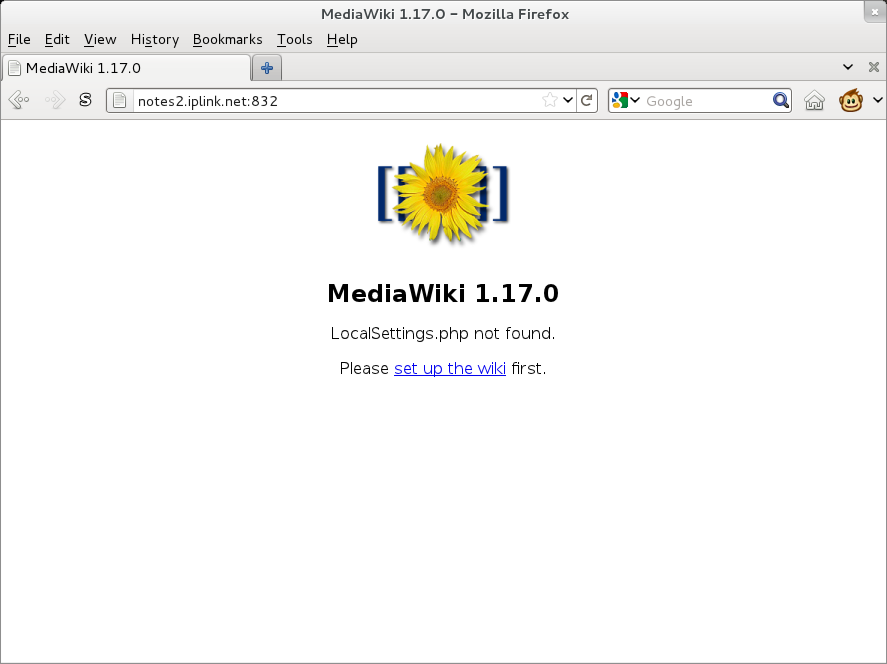Image resolution: width=887 pixels, height=664 pixels.
Task: Close the Firefox window with title bar X
Action: point(875,12)
